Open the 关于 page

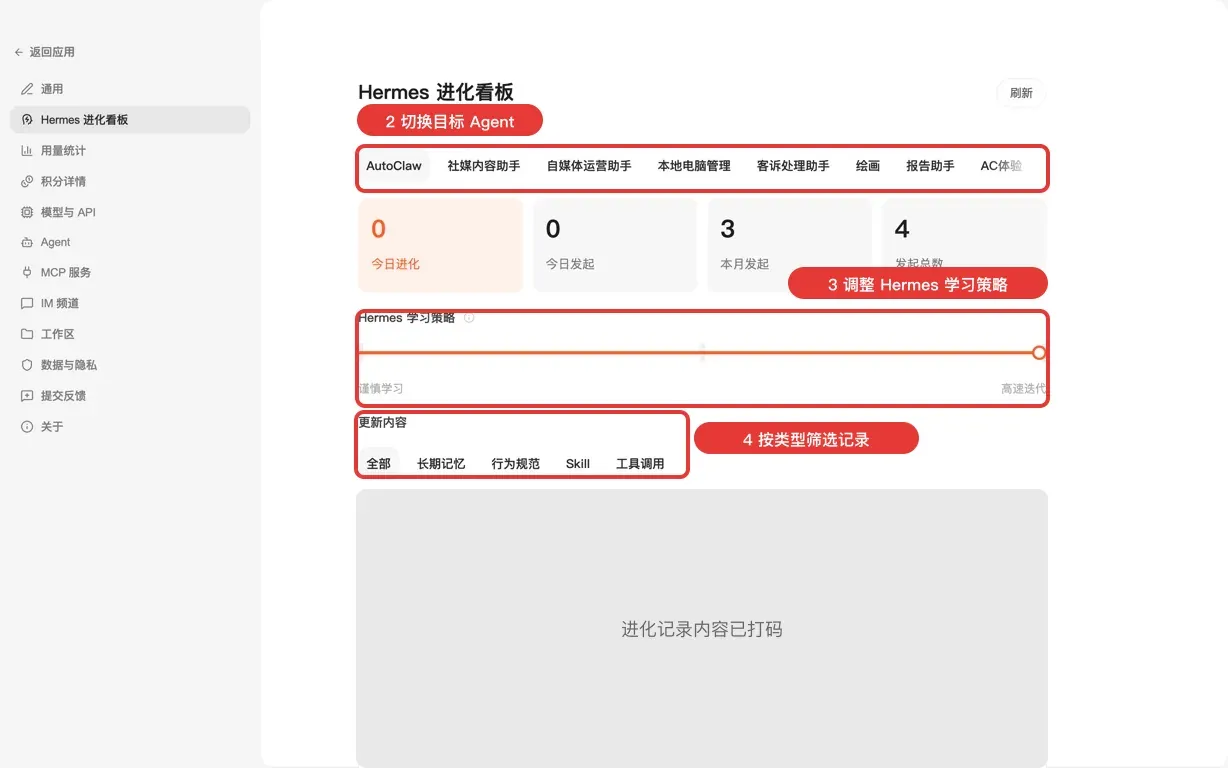click(x=130, y=426)
